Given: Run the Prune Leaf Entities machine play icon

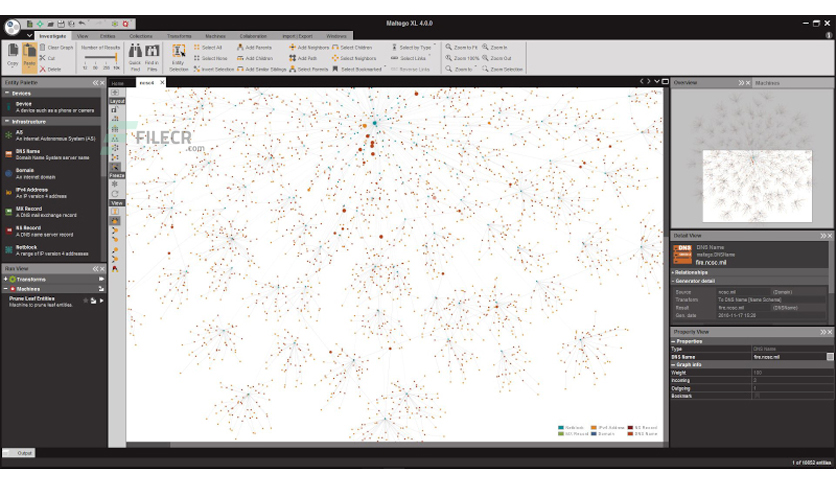Looking at the screenshot, I should [101, 301].
